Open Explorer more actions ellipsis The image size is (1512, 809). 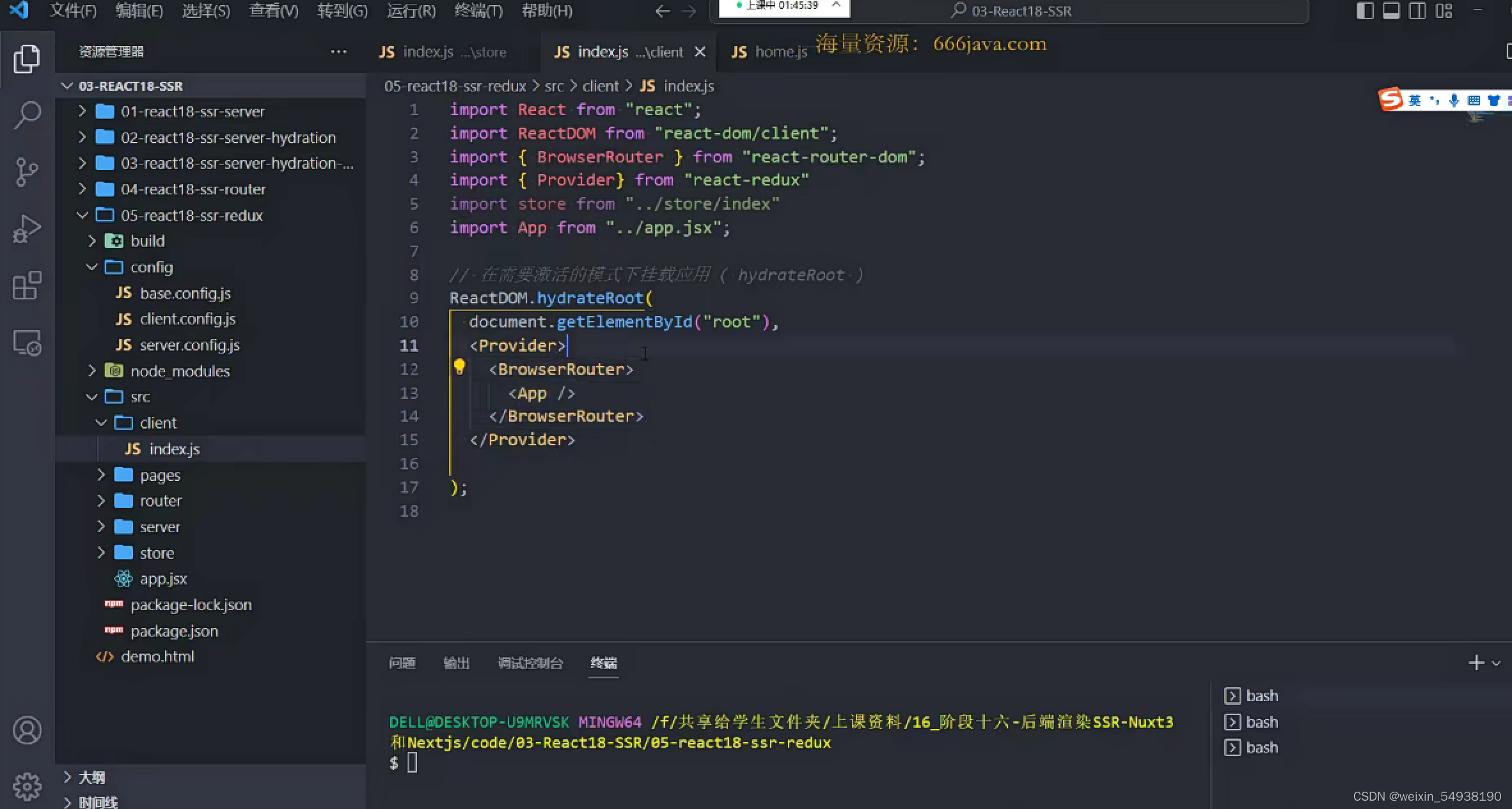point(338,52)
